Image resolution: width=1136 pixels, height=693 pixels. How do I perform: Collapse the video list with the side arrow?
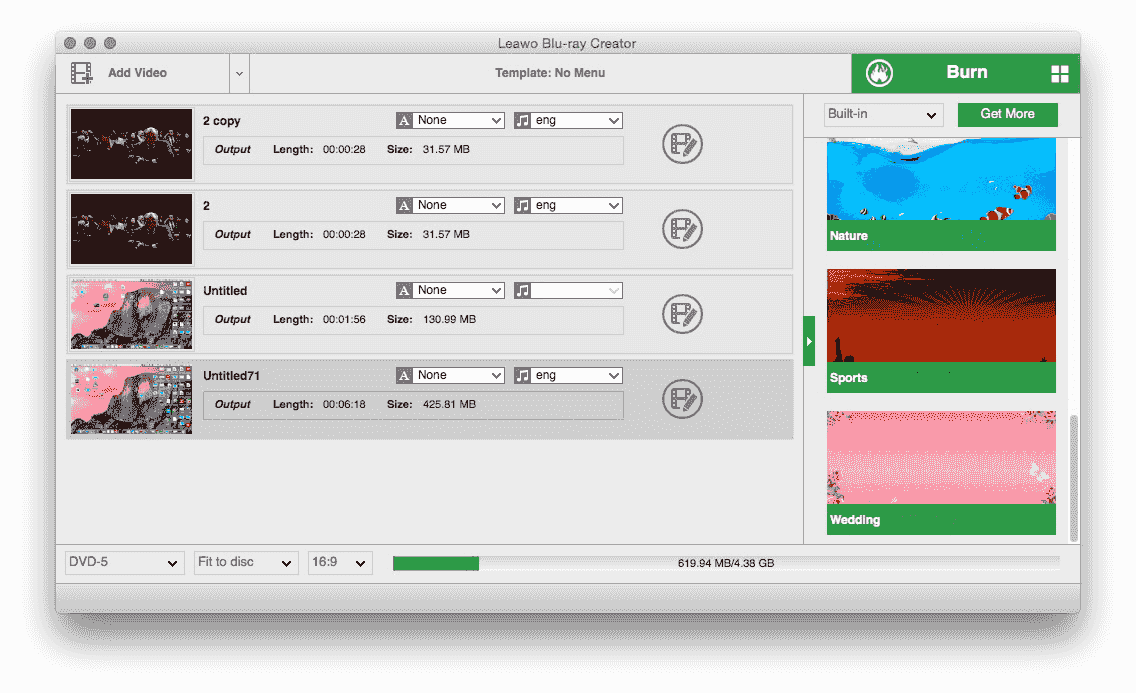pyautogui.click(x=810, y=340)
